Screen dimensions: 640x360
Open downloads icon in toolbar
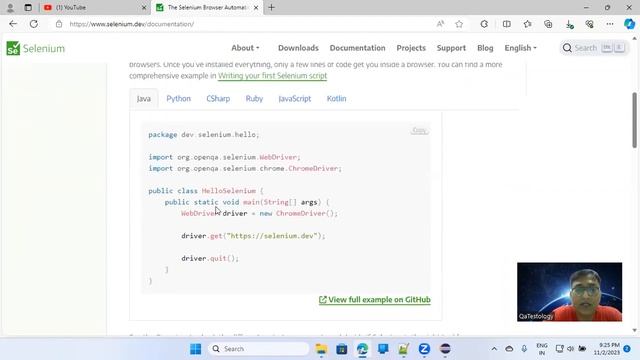tap(569, 24)
